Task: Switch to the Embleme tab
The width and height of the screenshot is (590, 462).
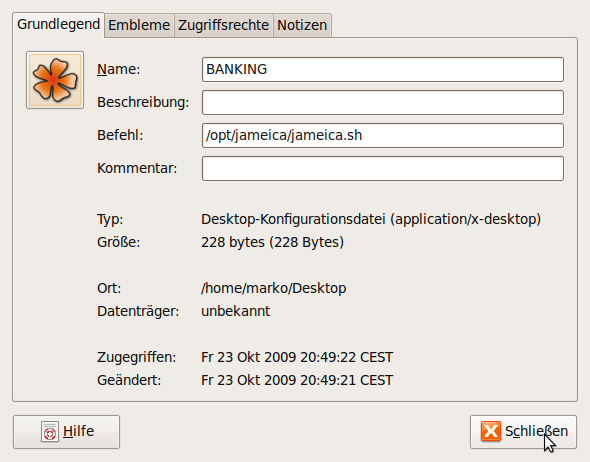Action: click(139, 25)
